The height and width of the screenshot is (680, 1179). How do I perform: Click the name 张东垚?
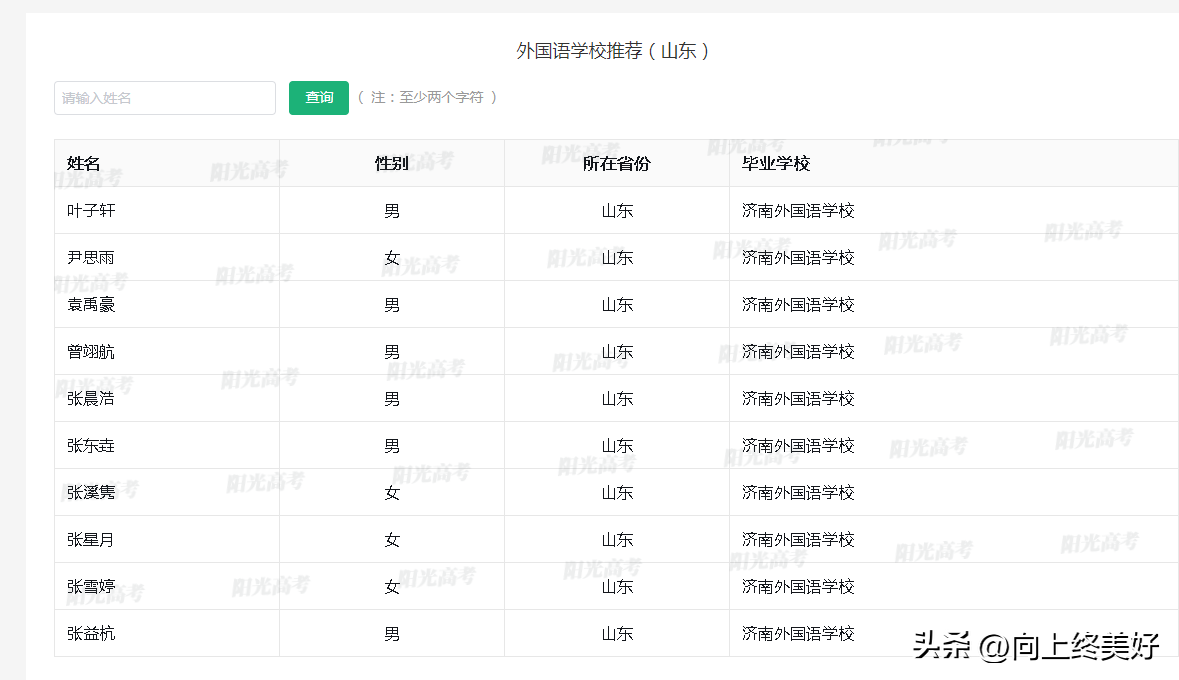point(91,446)
